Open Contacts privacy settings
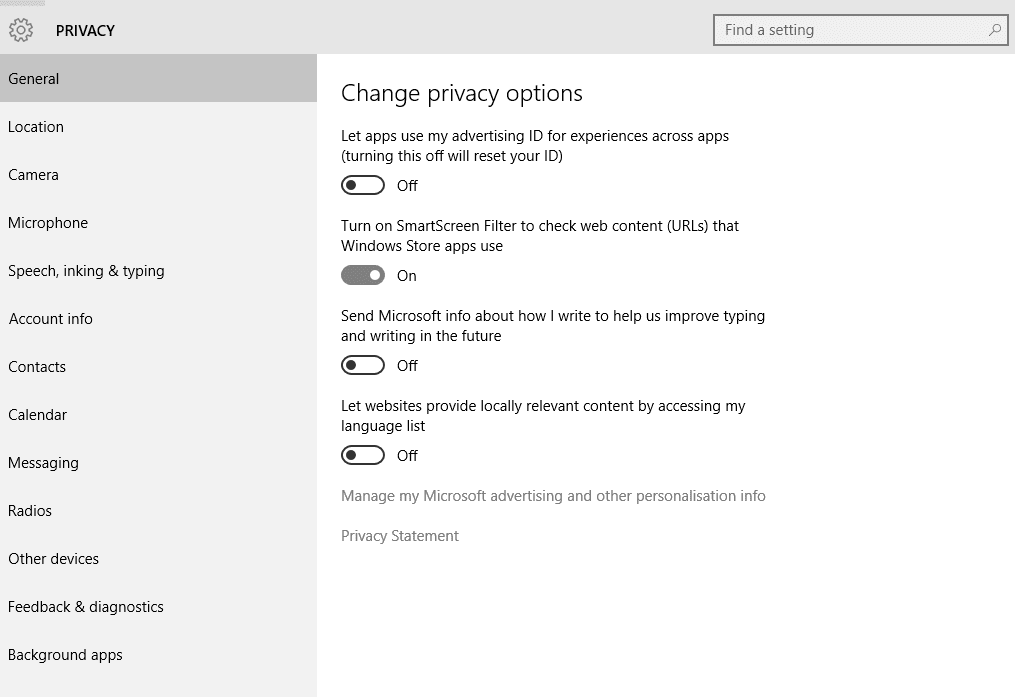The image size is (1015, 697). (37, 367)
